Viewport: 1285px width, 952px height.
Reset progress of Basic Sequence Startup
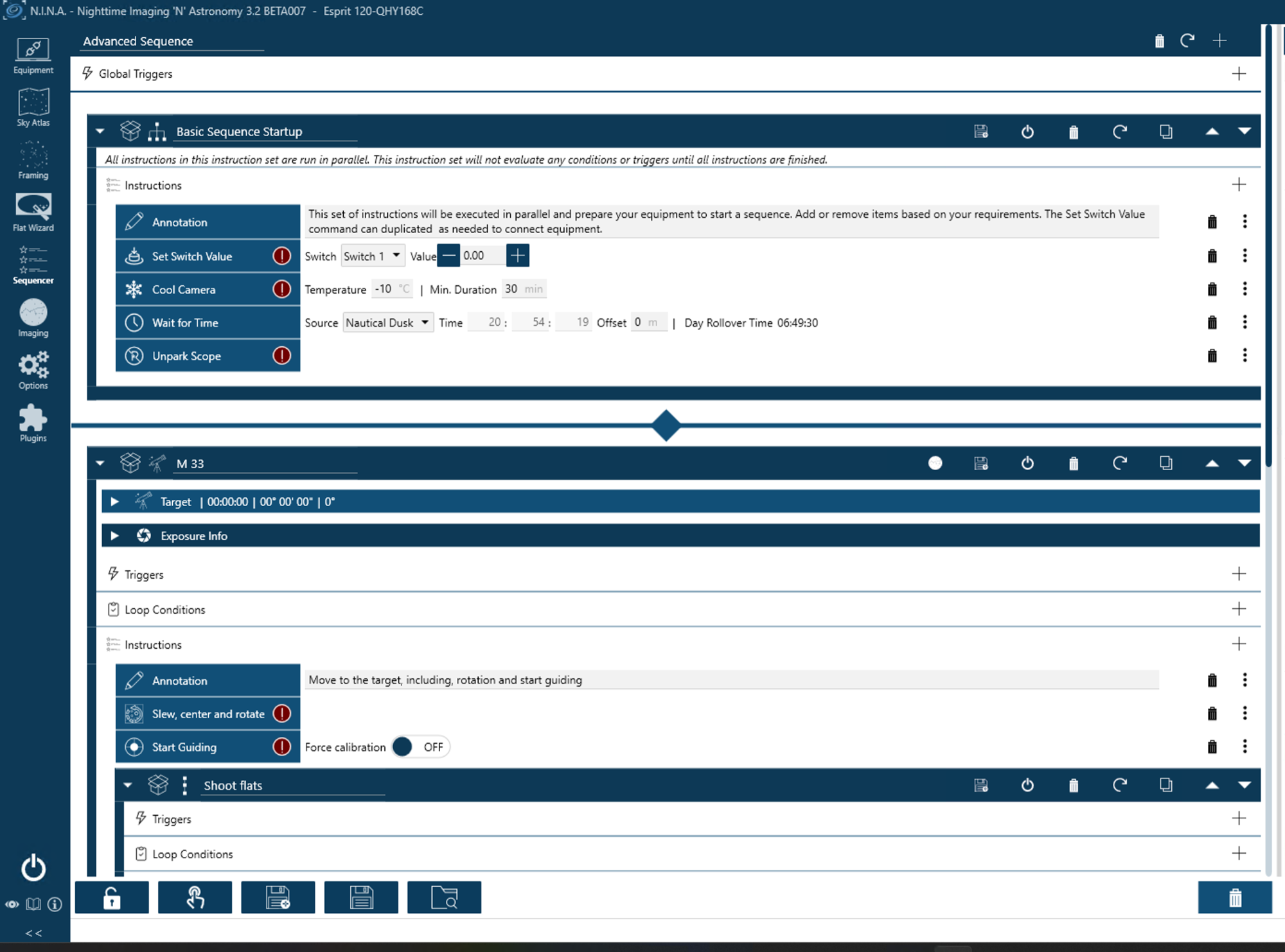(1121, 131)
